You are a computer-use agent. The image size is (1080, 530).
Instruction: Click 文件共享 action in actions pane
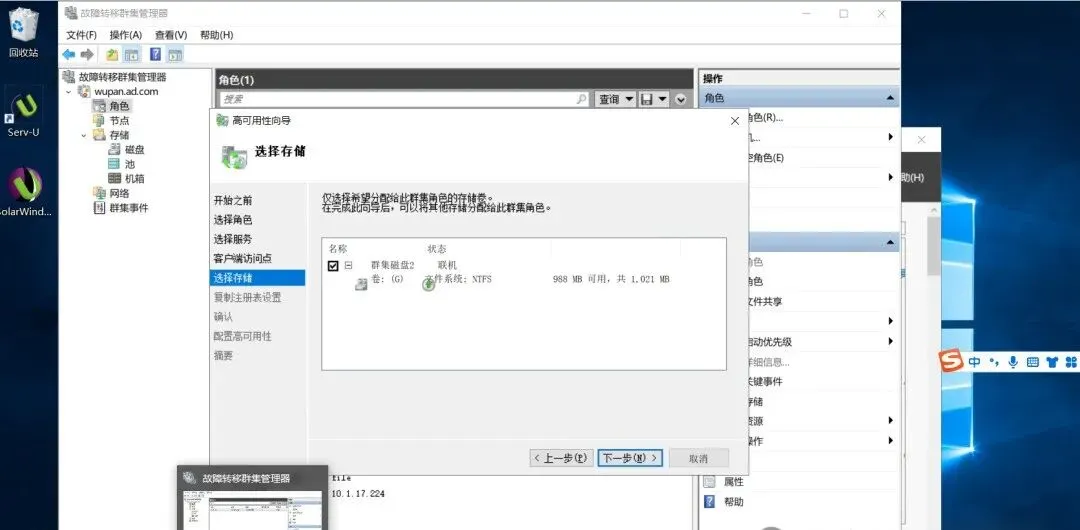[x=765, y=302]
